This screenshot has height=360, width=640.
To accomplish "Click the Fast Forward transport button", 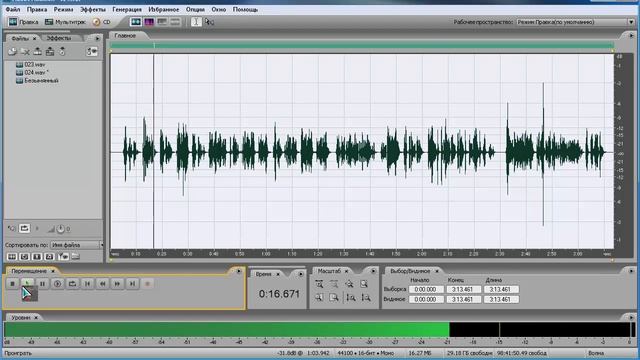I will coord(118,283).
